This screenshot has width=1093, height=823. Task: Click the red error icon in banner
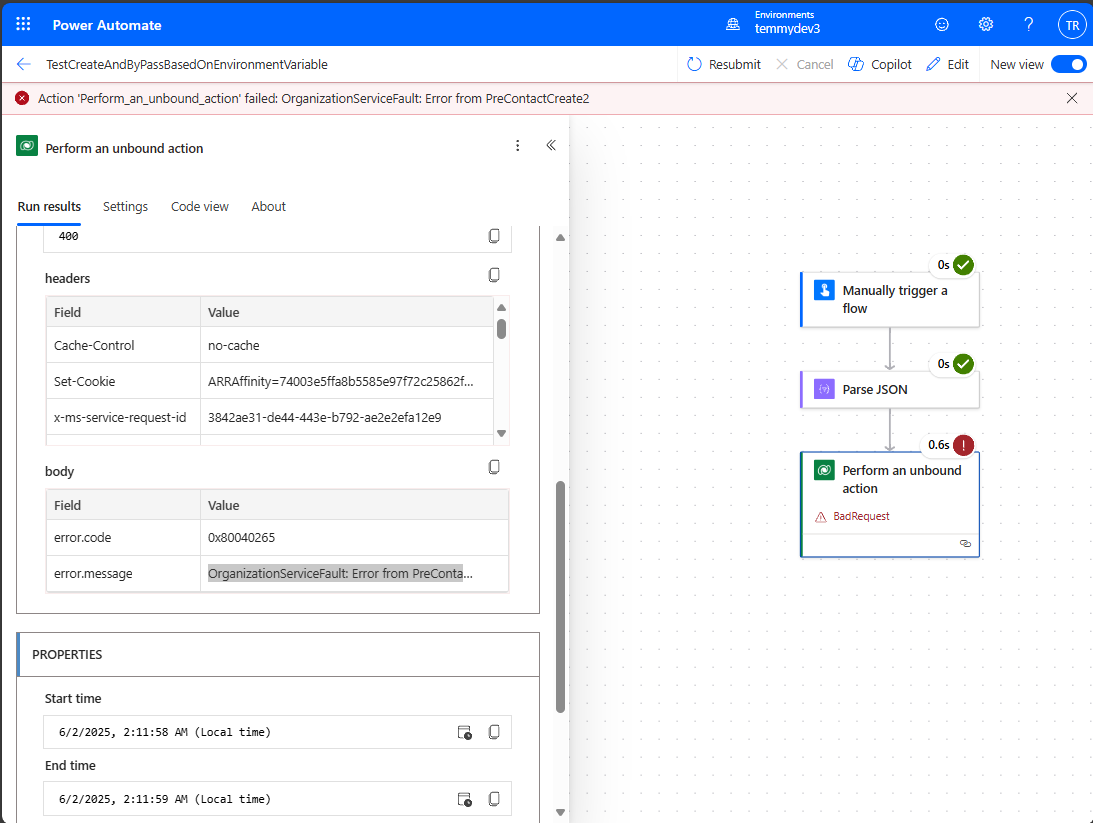[x=22, y=98]
